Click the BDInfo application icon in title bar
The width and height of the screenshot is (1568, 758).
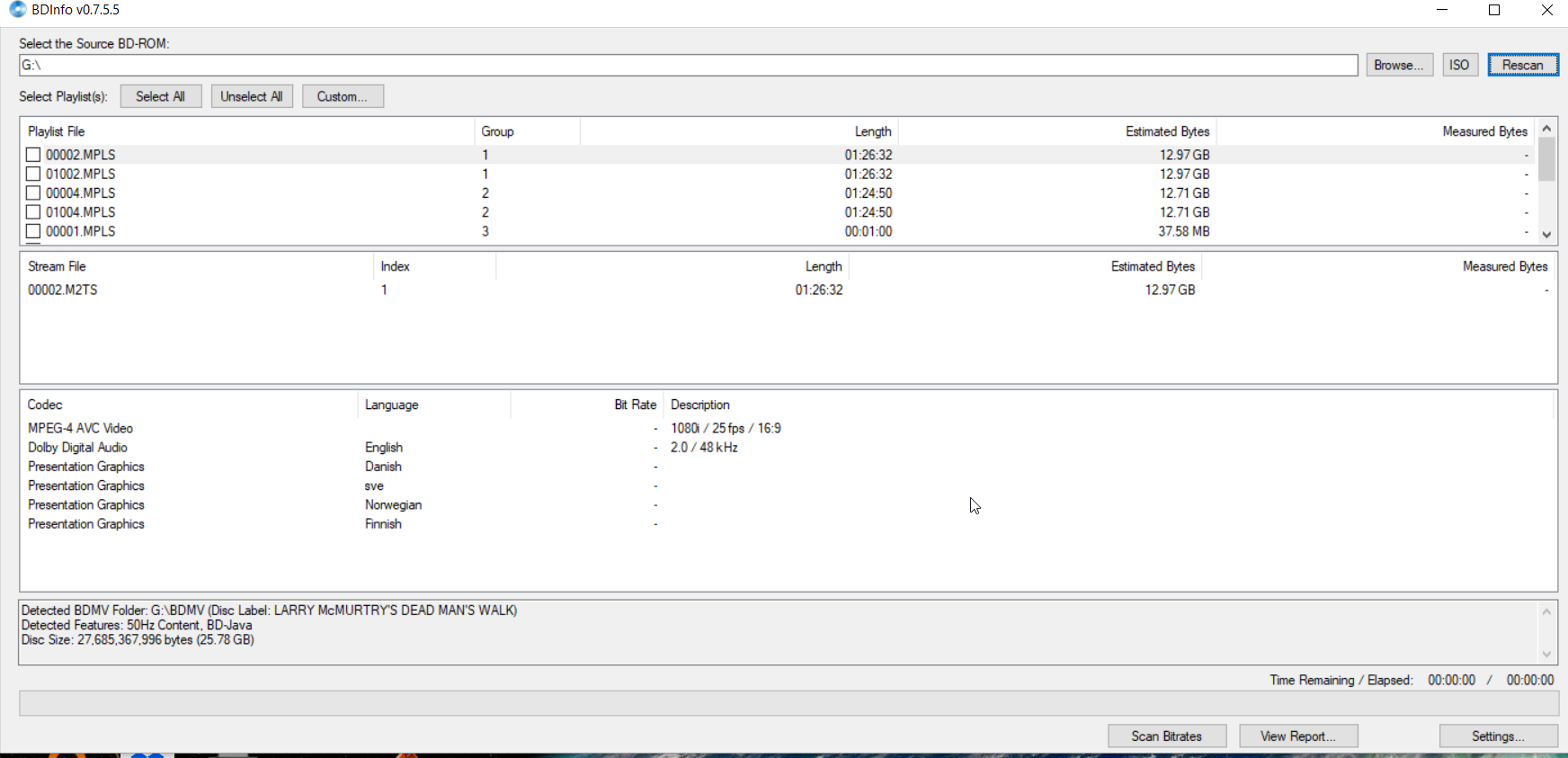point(17,10)
